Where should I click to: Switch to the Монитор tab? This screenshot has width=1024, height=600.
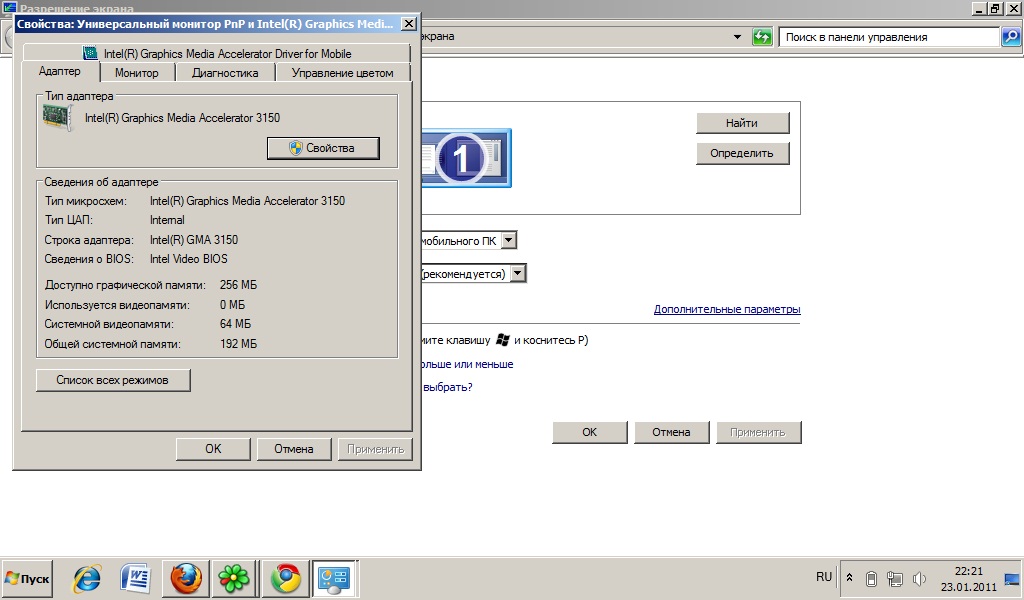[x=136, y=72]
